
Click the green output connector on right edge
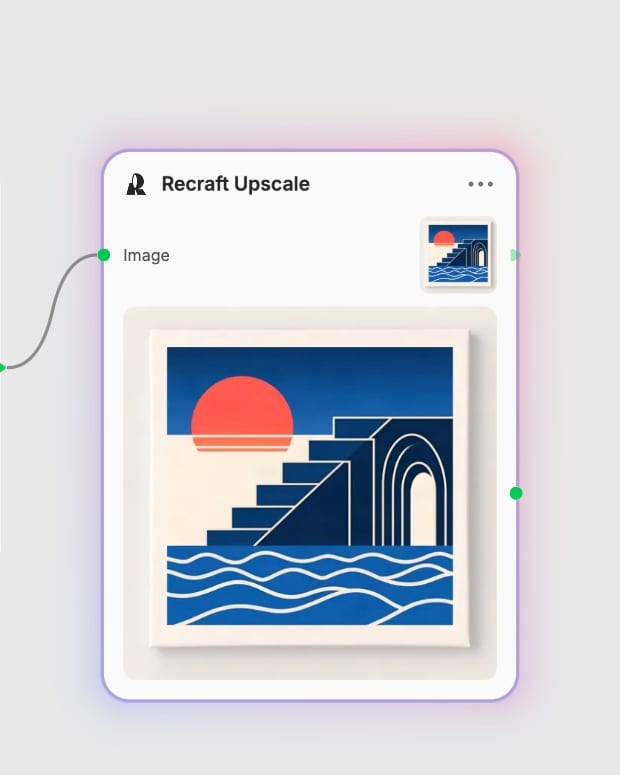[x=516, y=493]
